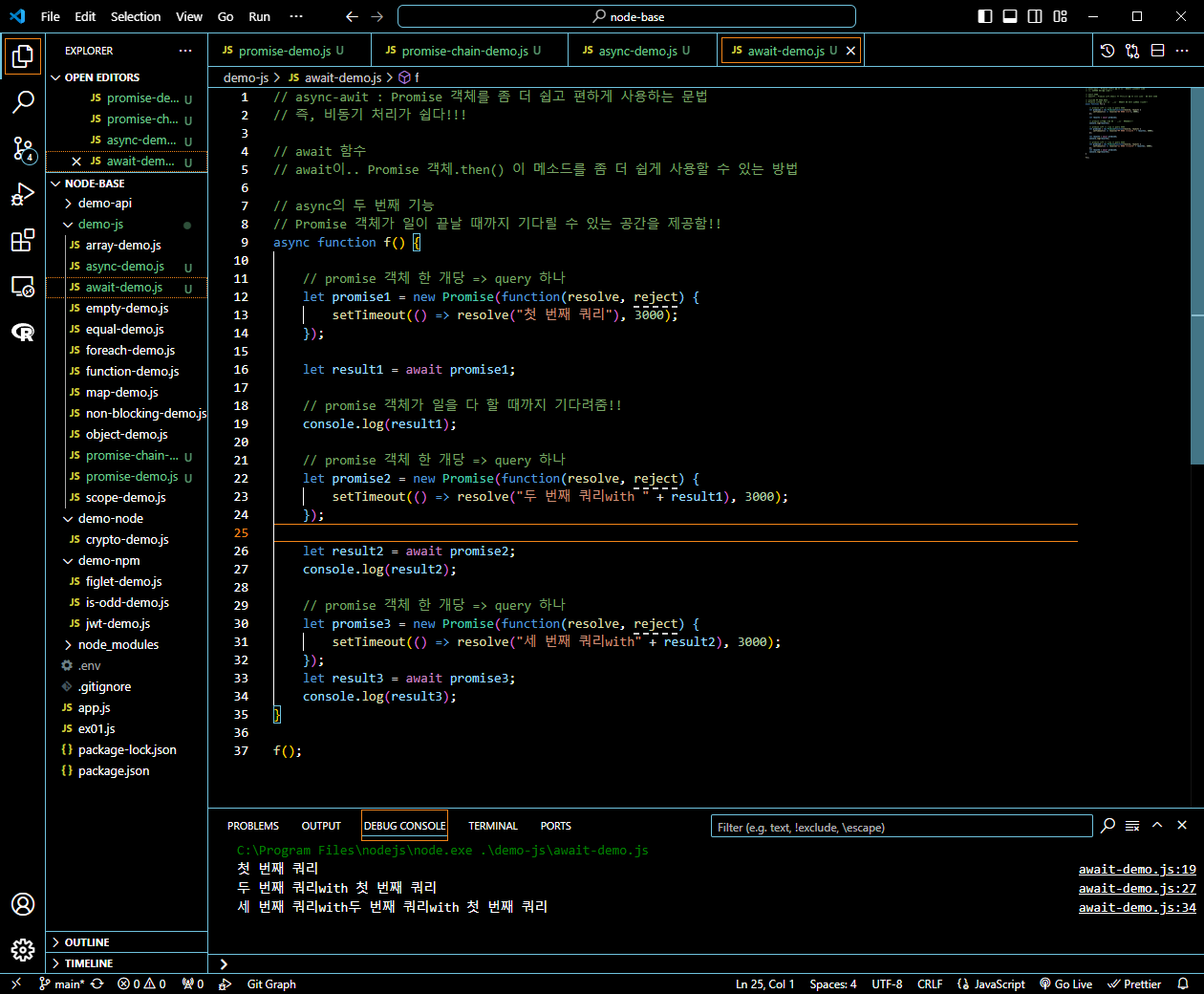The width and height of the screenshot is (1204, 994).
Task: Open Explorer Views and More Actions ellipsis
Action: (x=185, y=51)
